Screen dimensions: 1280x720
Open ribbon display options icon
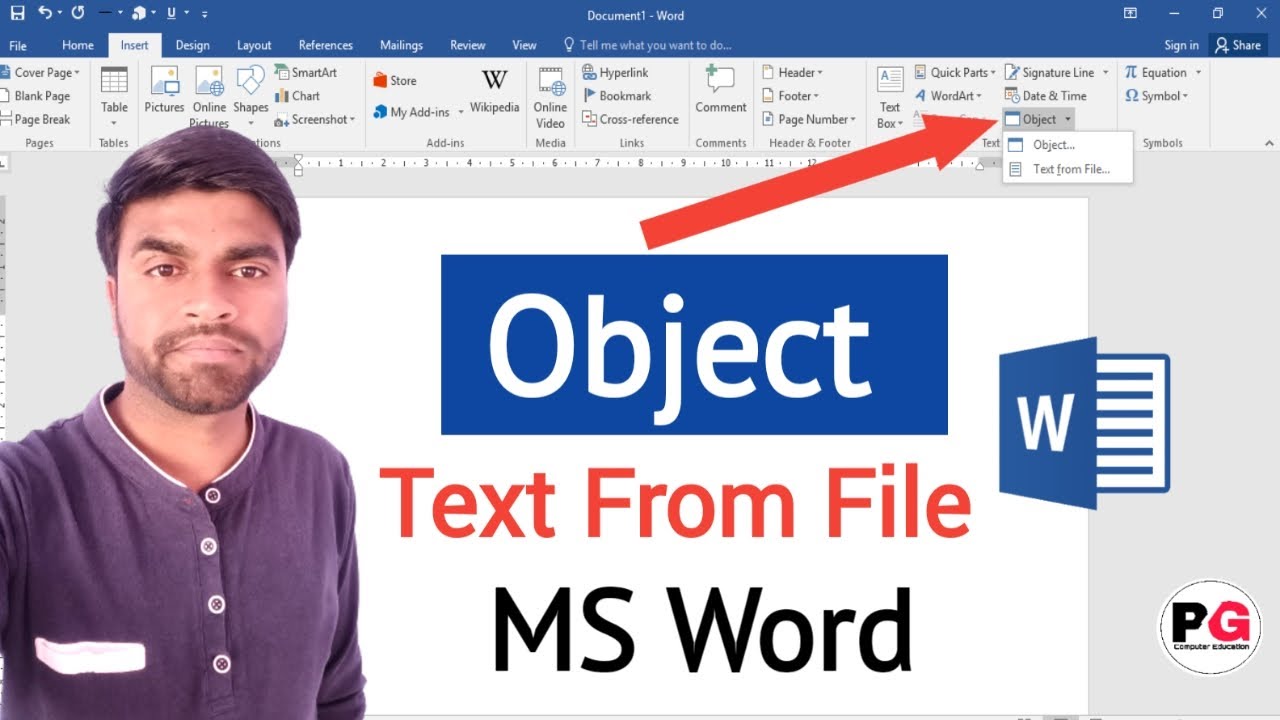1130,14
